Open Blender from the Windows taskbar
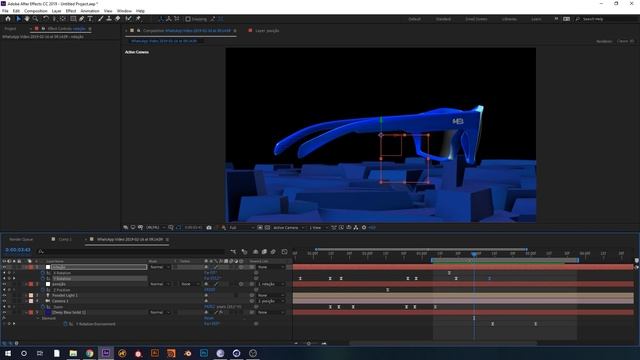Image resolution: width=640 pixels, height=360 pixels. 187,353
